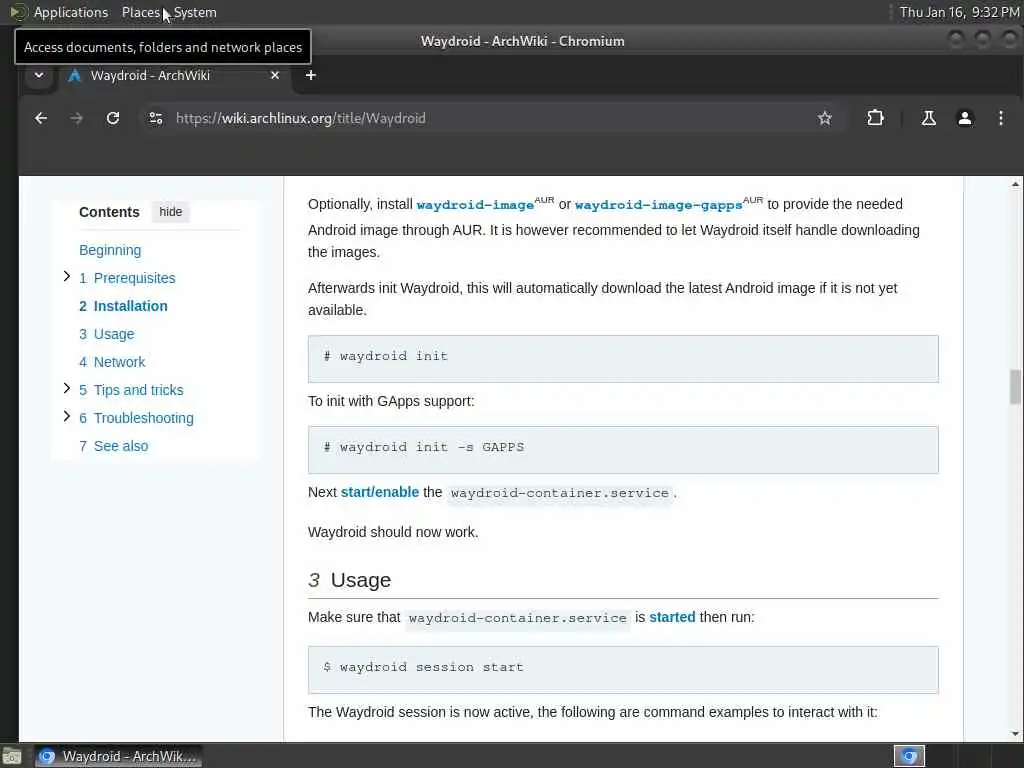1024x768 pixels.
Task: Open the Places menu
Action: tap(140, 12)
